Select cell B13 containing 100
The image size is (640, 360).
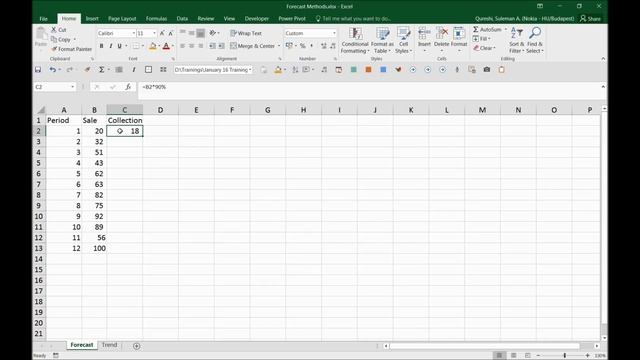(94, 248)
